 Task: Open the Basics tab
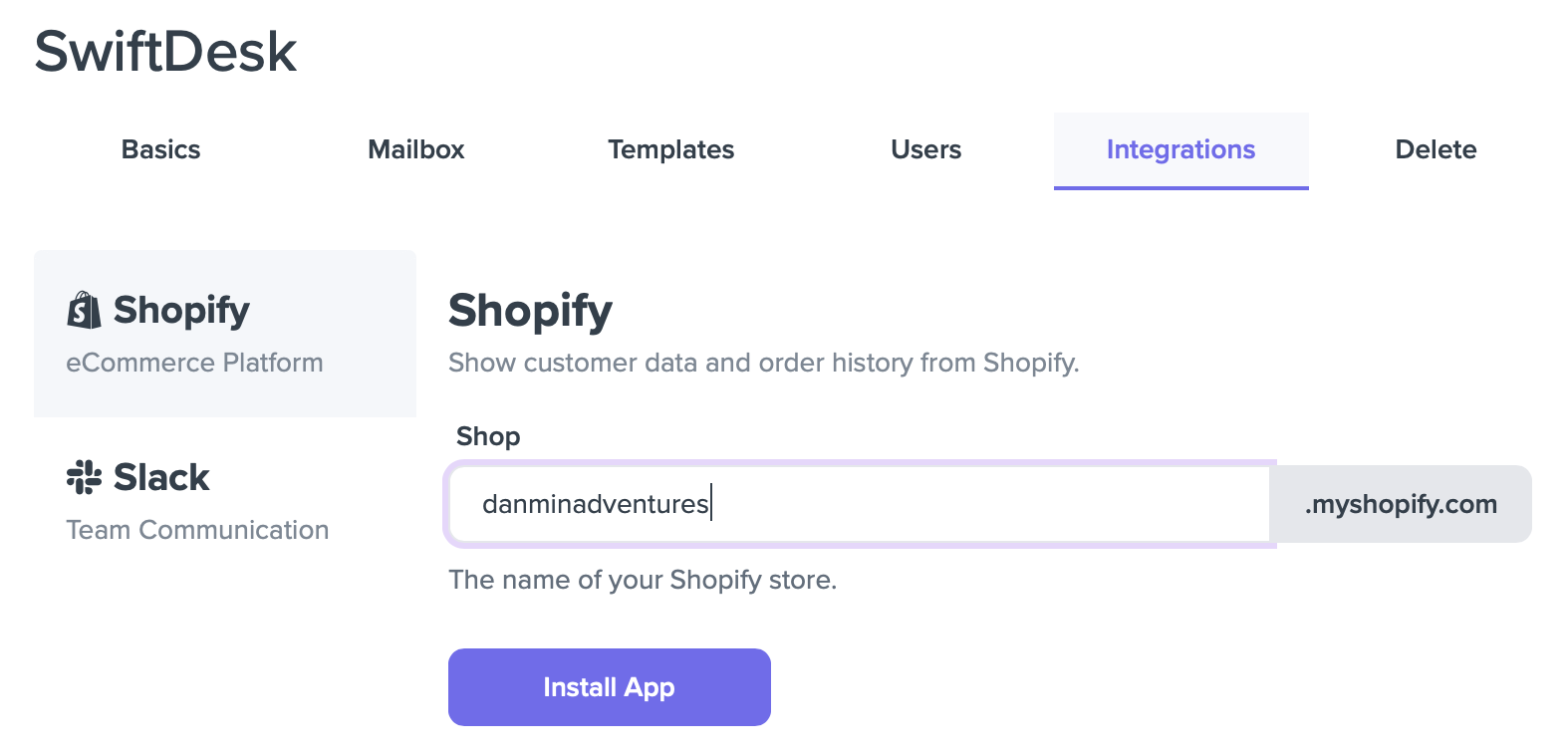159,149
